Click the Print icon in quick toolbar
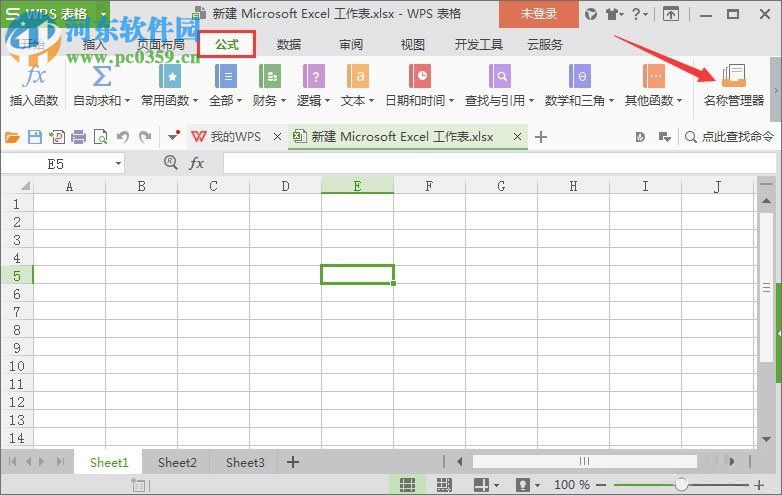 (78, 137)
